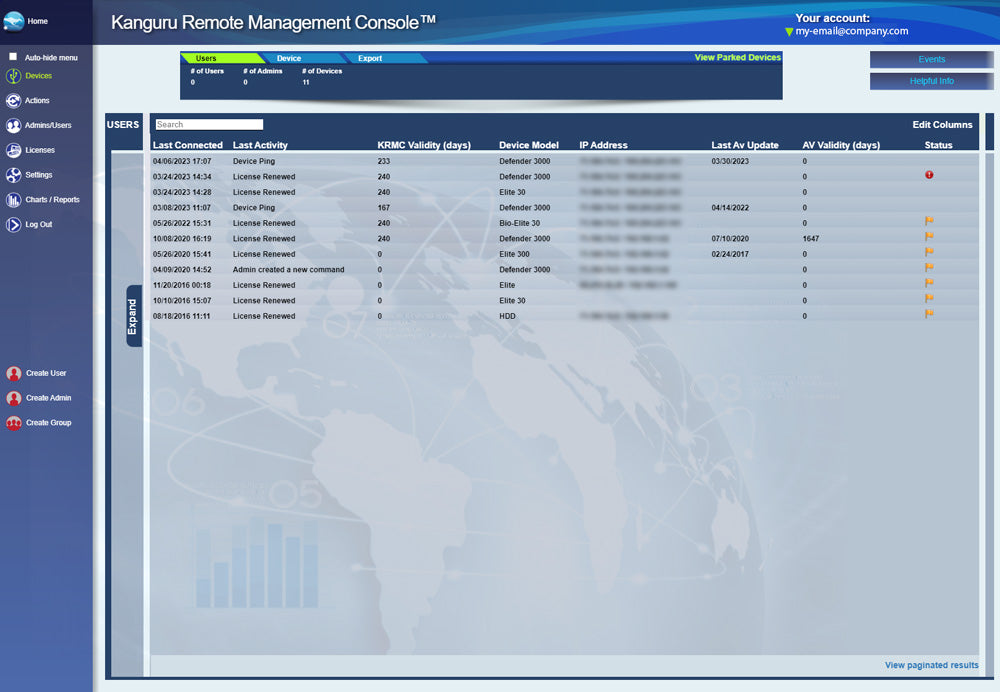Screen dimensions: 1000x692
Task: Click flag status icon for Bio-Elite 30 row
Action: pyautogui.click(x=929, y=221)
